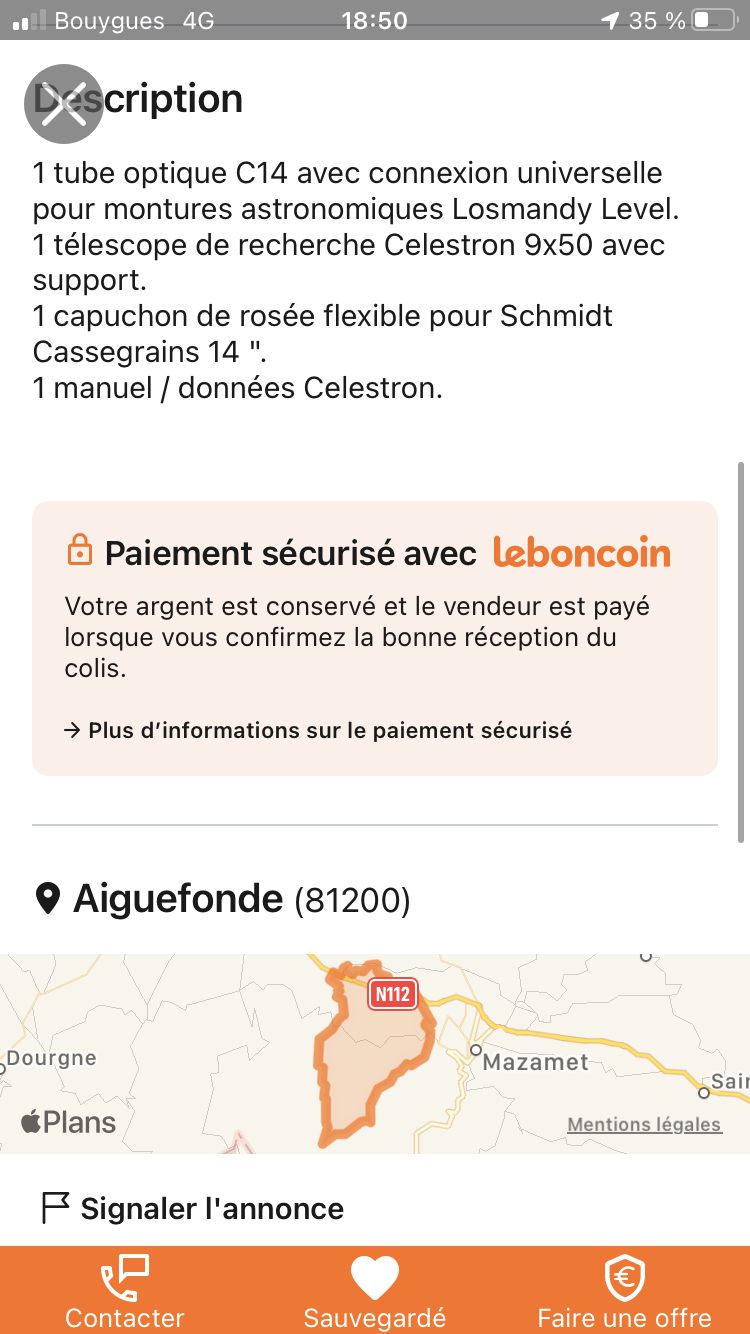Viewport: 750px width, 1334px height.
Task: Tap the Signaler l'annonce text
Action: [212, 1209]
